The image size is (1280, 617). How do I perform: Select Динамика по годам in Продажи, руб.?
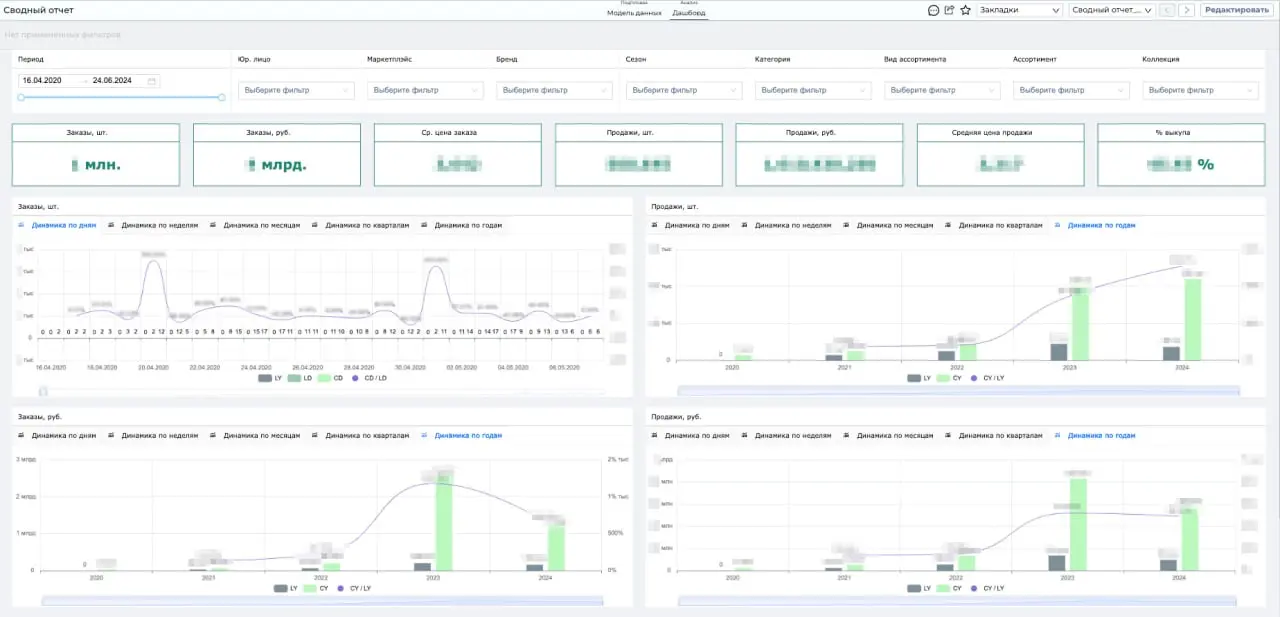pos(1094,436)
